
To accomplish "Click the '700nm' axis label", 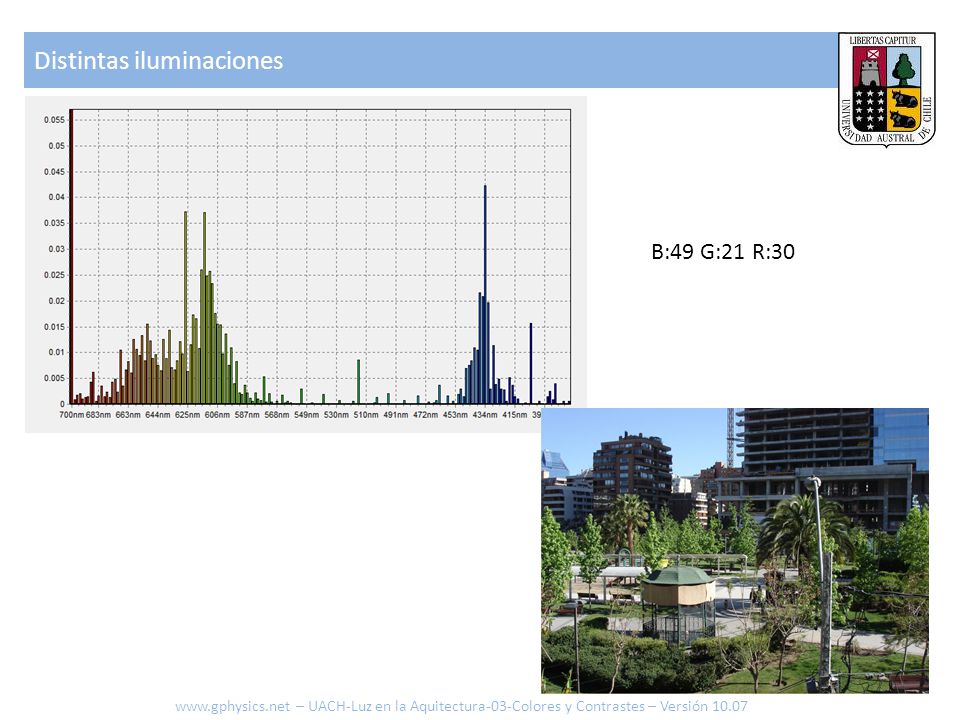I will coord(72,415).
